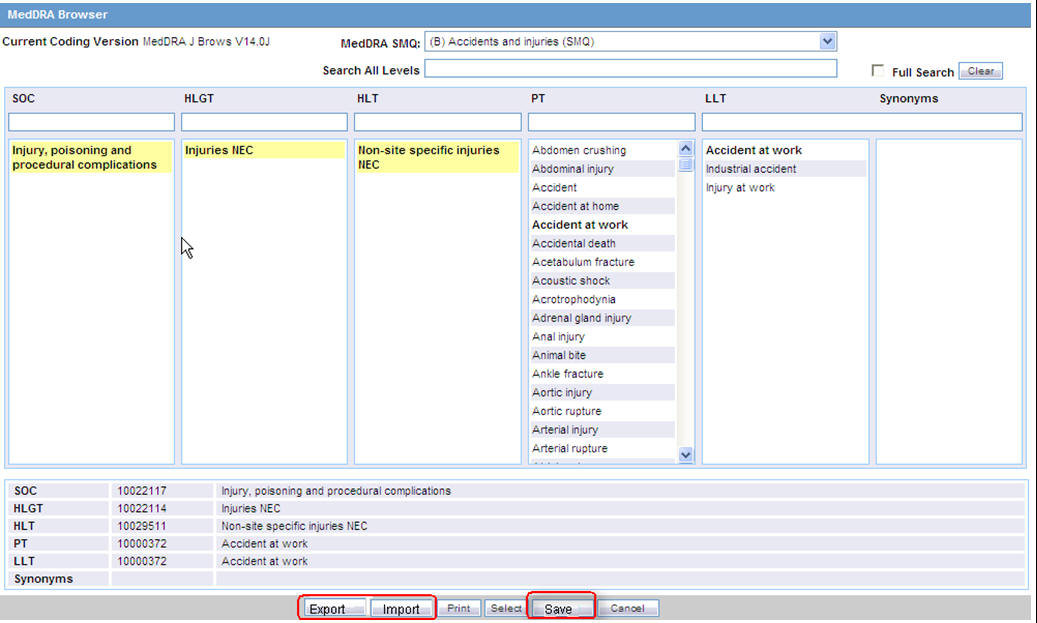Select LLT term Accident at work
This screenshot has height=623, width=1037.
[x=785, y=150]
